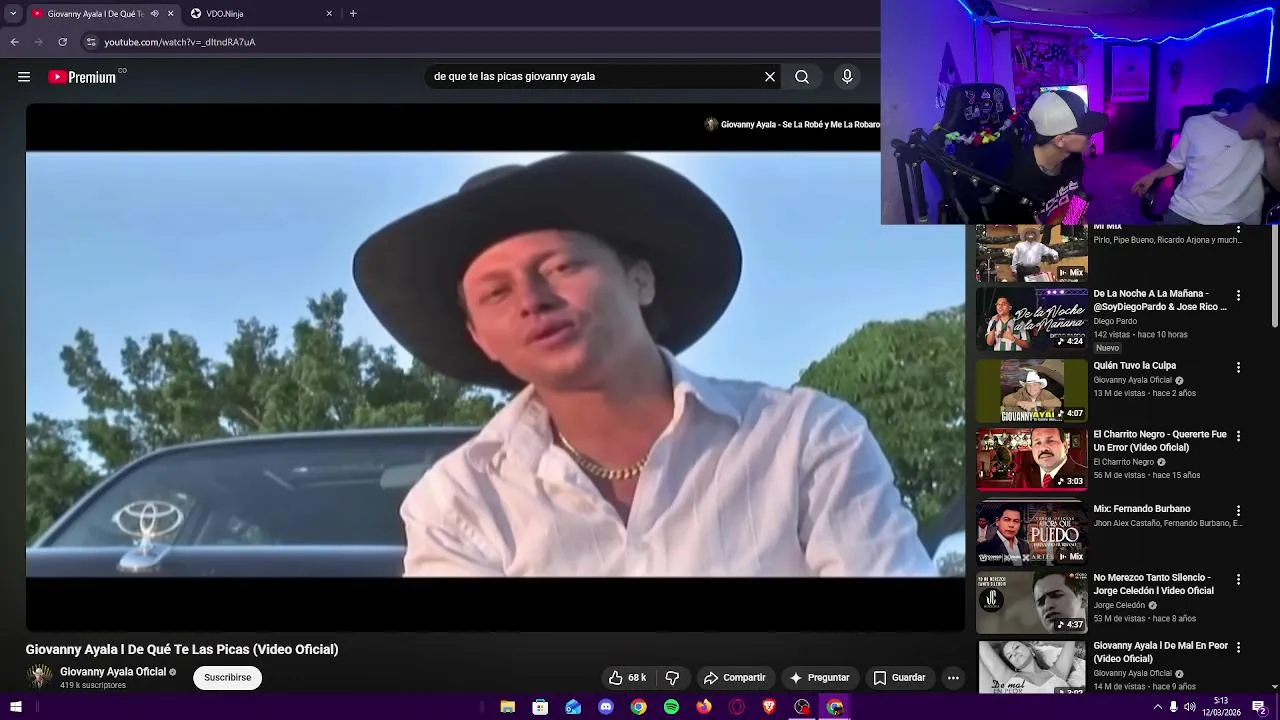Click the Mi Mix playlist thumbnail
This screenshot has height=720, width=1280.
click(x=1031, y=253)
